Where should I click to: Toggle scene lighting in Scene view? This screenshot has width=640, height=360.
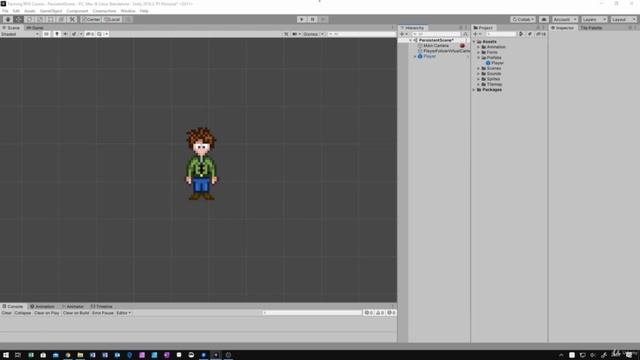click(57, 34)
